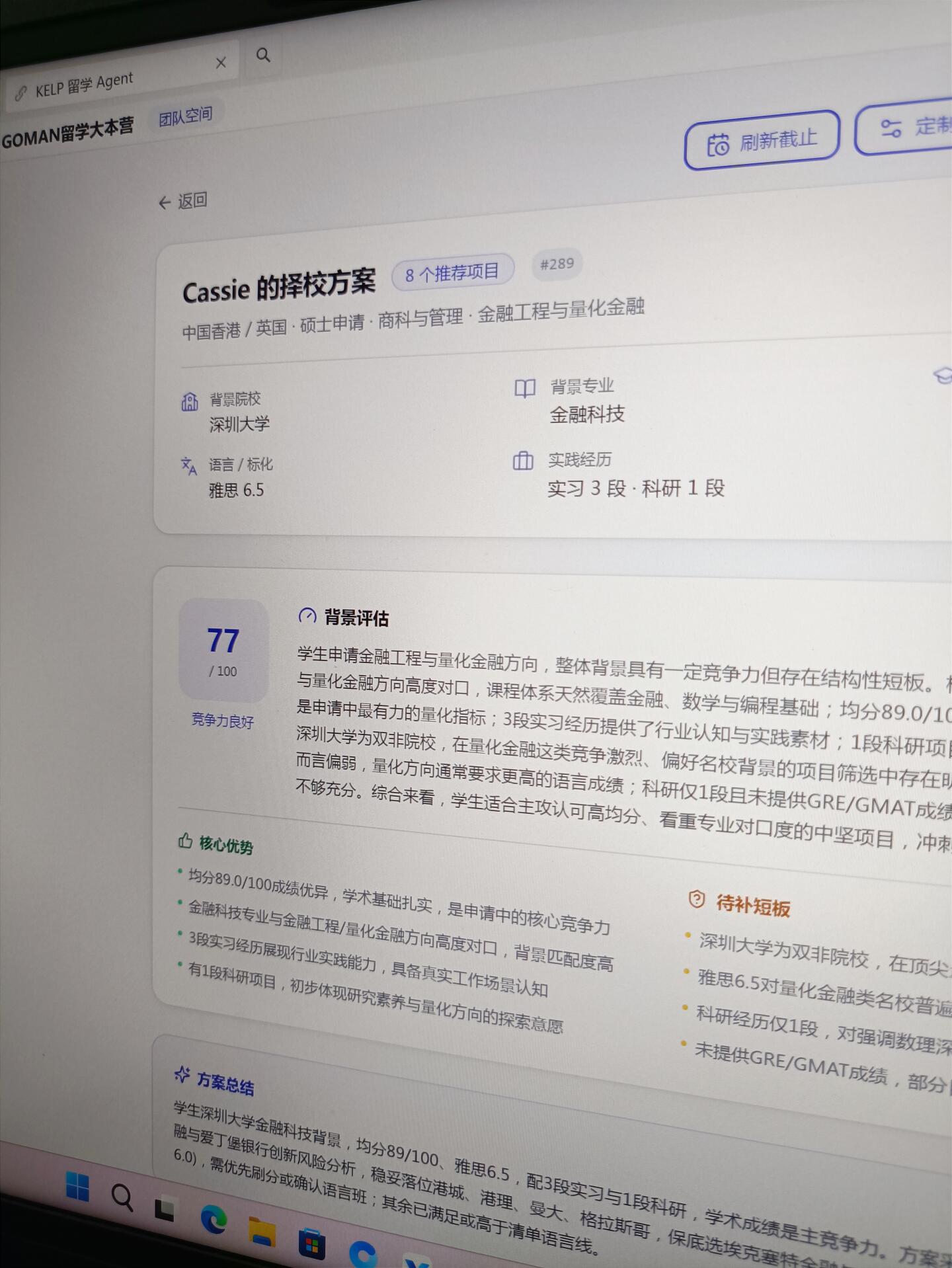Click the 团队空间 badge
This screenshot has height=1268, width=952.
[x=186, y=116]
